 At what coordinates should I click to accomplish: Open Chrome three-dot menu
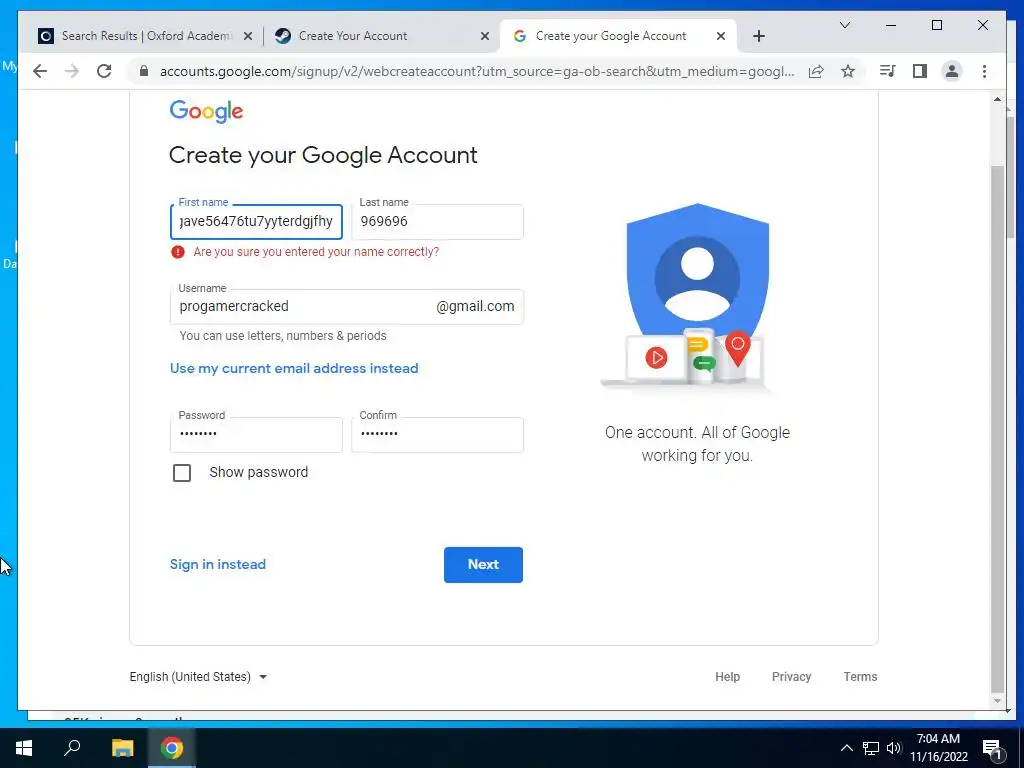[984, 71]
